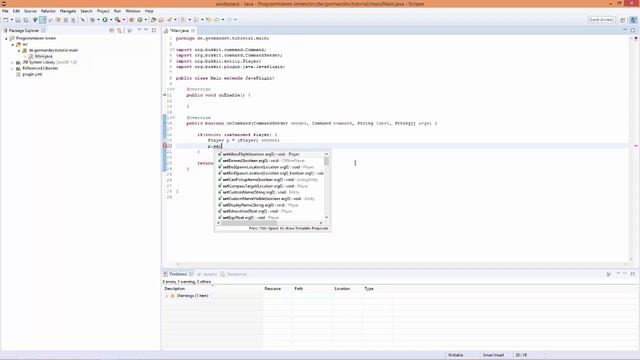This screenshot has width=640, height=360.
Task: Choose setBanned proposal in autocomplete list
Action: pyautogui.click(x=270, y=161)
